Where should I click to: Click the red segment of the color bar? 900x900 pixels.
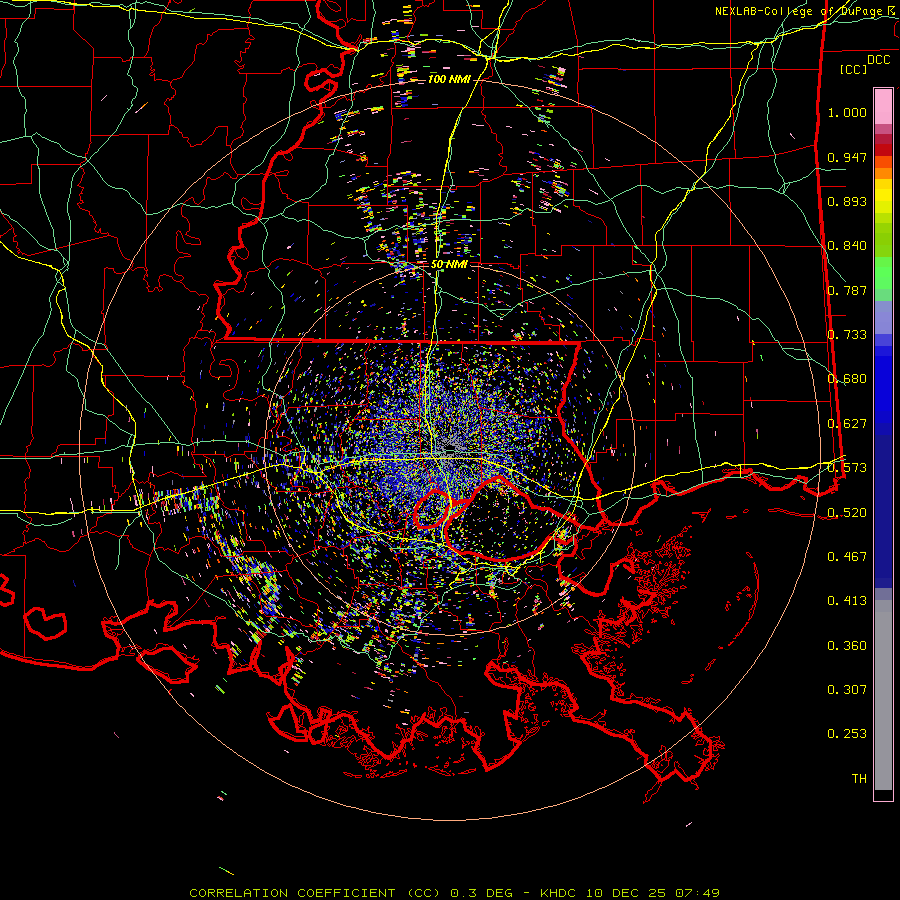pyautogui.click(x=883, y=150)
